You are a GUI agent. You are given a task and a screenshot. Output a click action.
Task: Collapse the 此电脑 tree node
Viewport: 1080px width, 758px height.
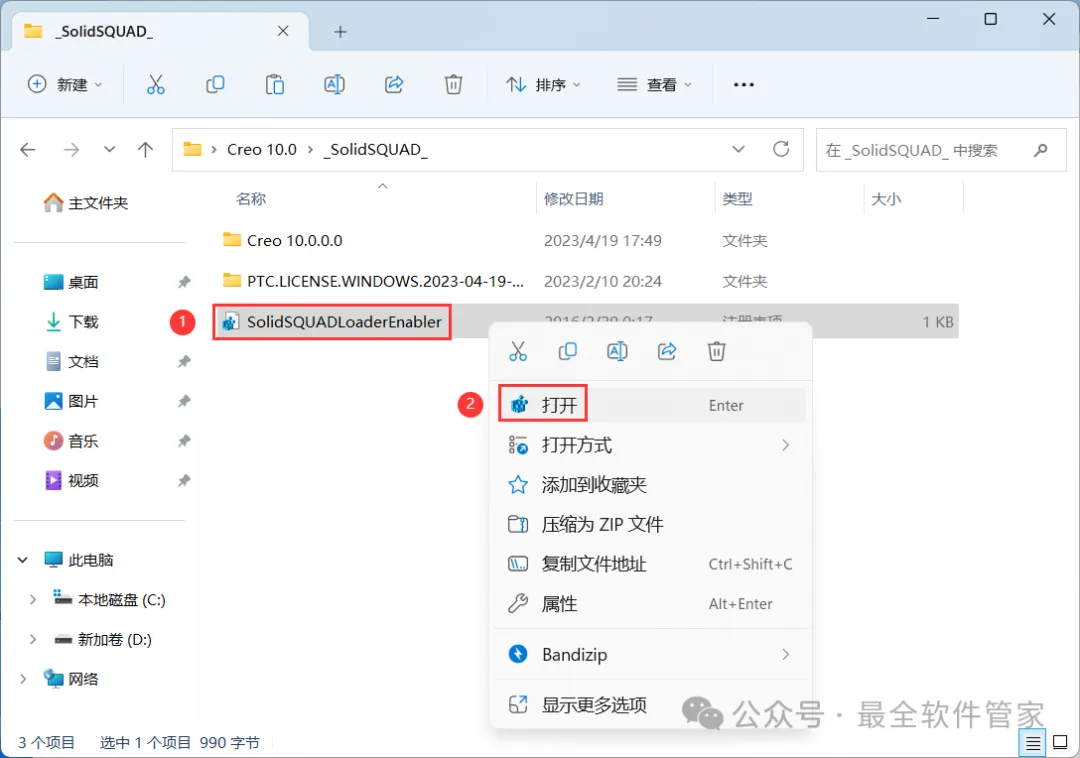coord(23,560)
